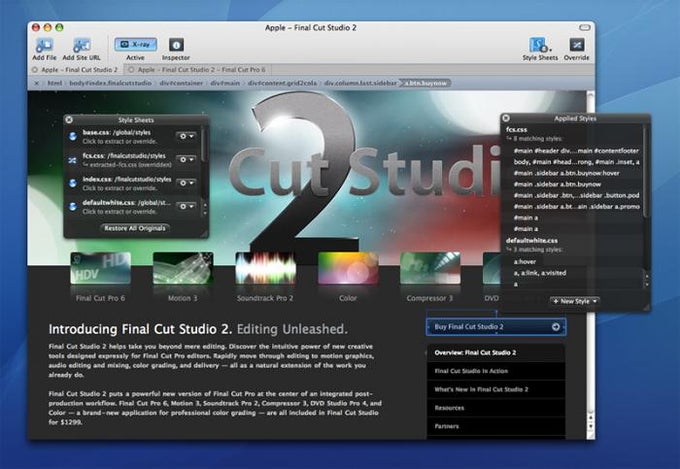
Task: Click the Restore All Originals button
Action: [x=135, y=228]
